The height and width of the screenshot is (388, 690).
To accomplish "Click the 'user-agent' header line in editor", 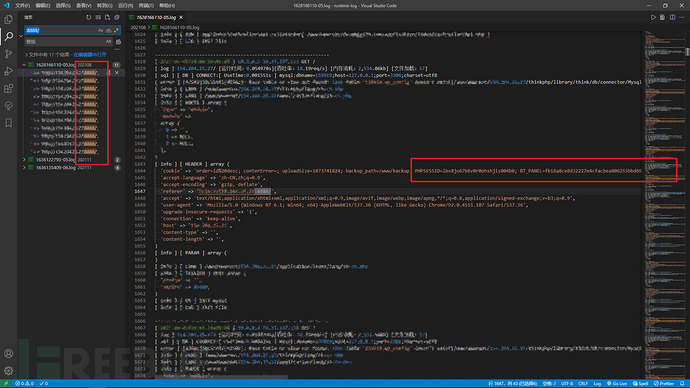I will click(344, 205).
